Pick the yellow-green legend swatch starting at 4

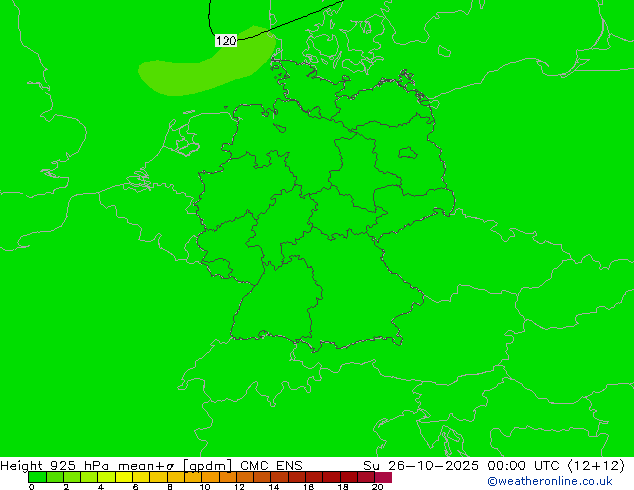(x=107, y=477)
